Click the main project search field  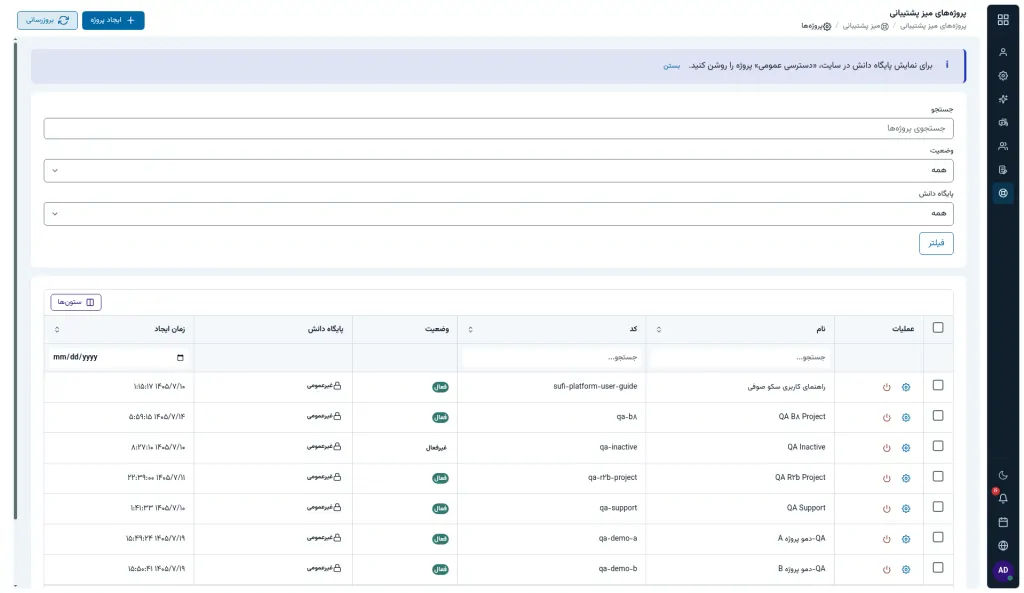click(498, 129)
